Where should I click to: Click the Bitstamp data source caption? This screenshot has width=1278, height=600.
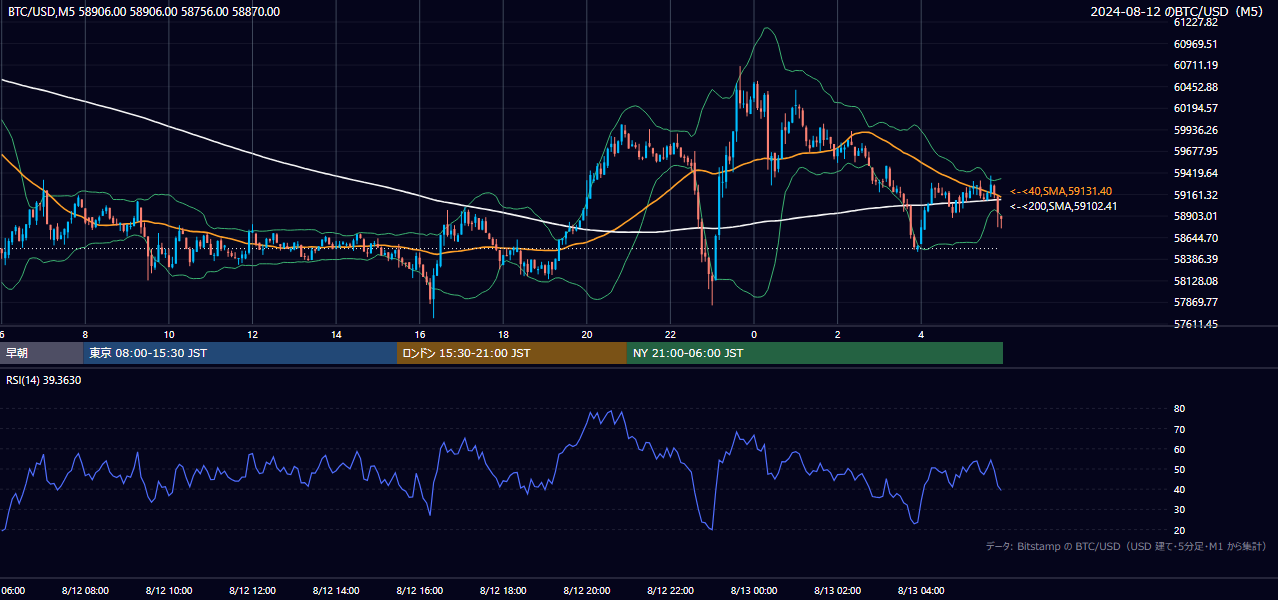point(1126,546)
